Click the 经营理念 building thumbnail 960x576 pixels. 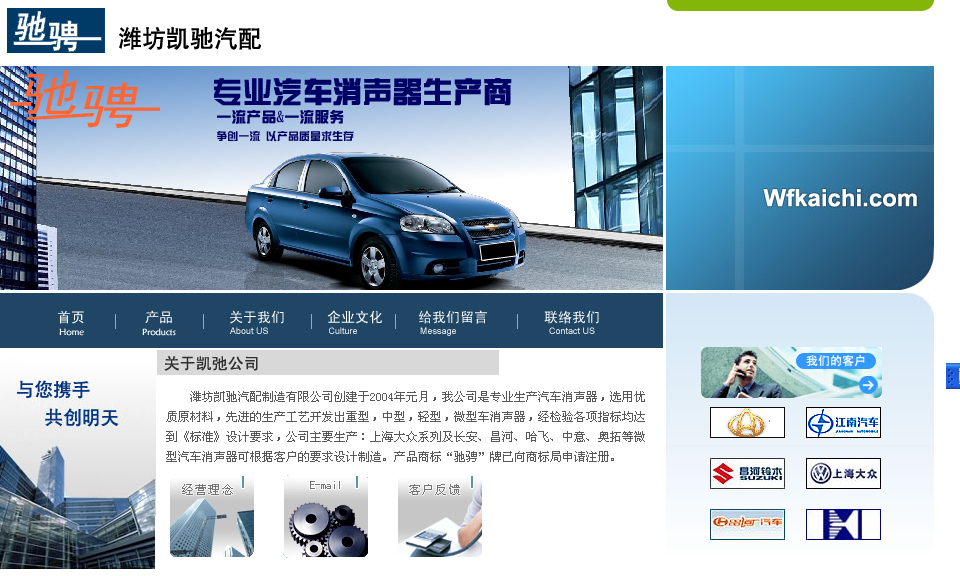pos(212,517)
